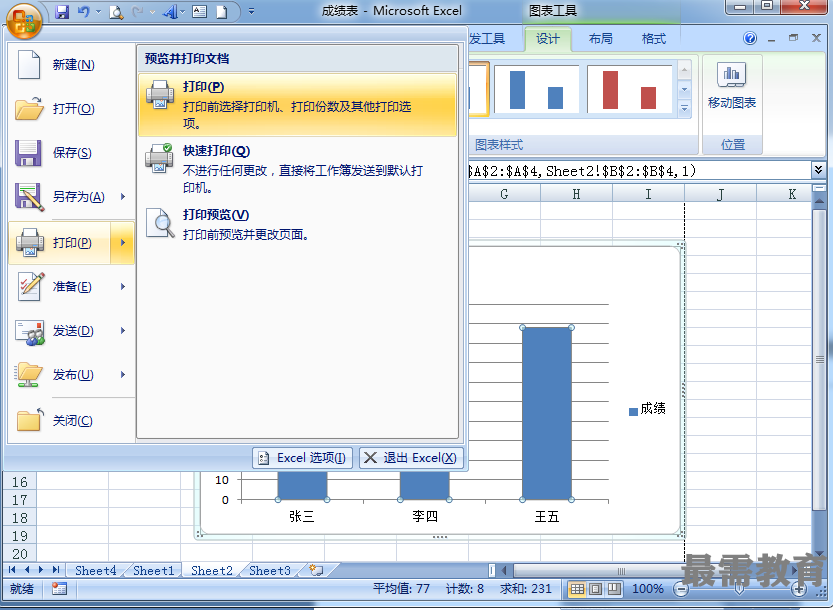Click macro record icon in status bar

59,589
